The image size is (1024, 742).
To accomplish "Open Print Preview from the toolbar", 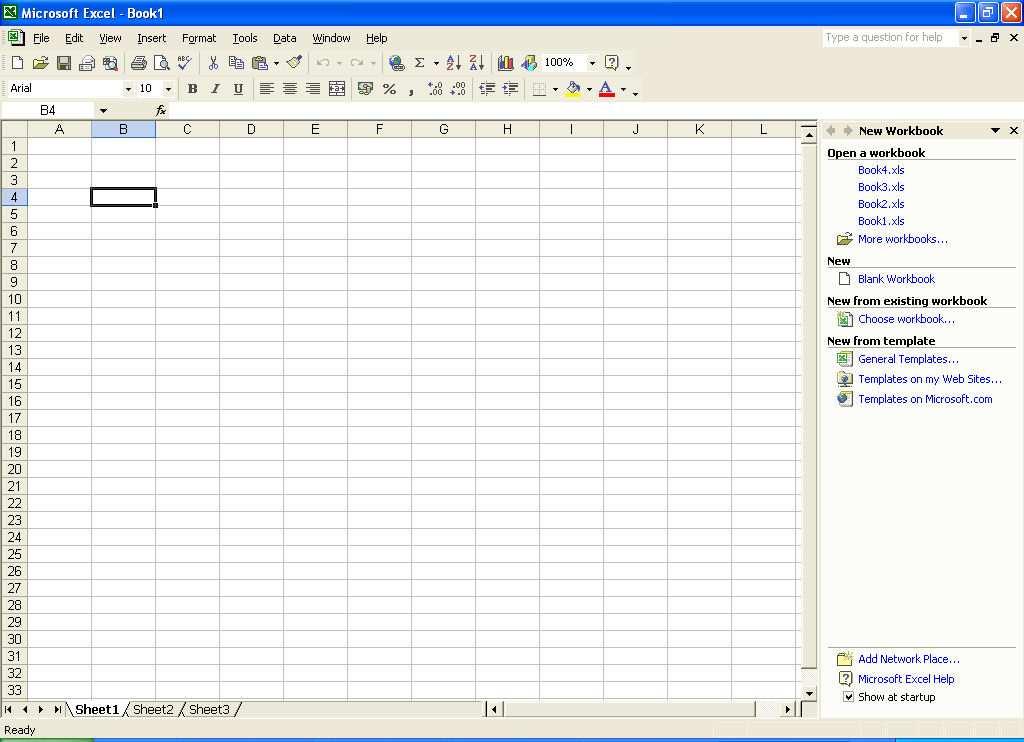I will pos(161,63).
